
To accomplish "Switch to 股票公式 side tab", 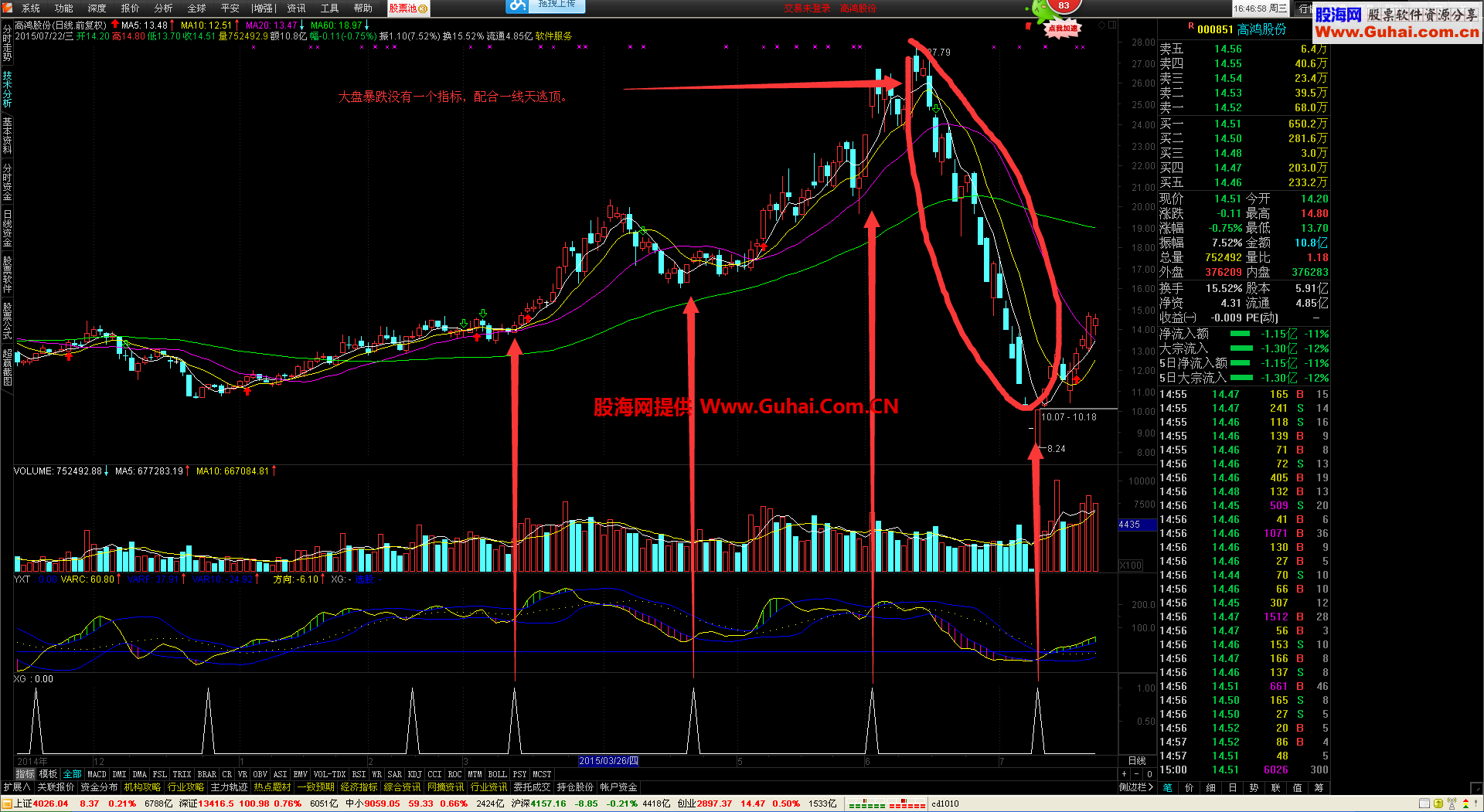I will pyautogui.click(x=7, y=321).
